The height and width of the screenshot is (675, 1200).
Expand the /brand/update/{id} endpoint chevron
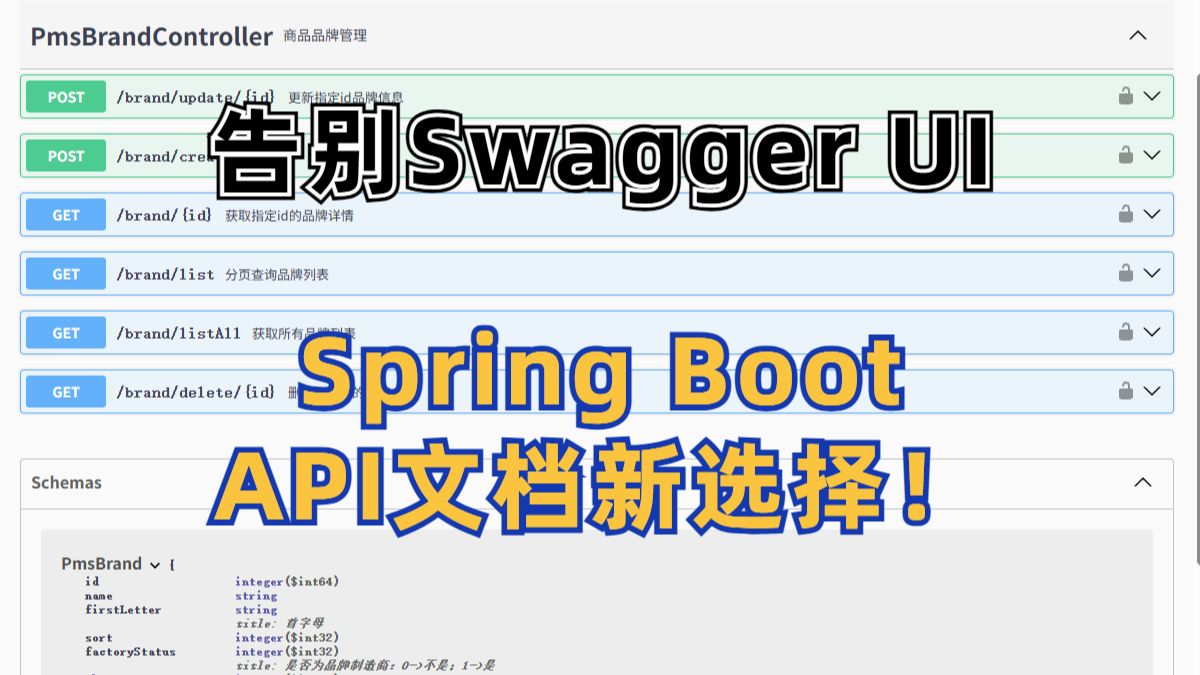pos(1152,96)
